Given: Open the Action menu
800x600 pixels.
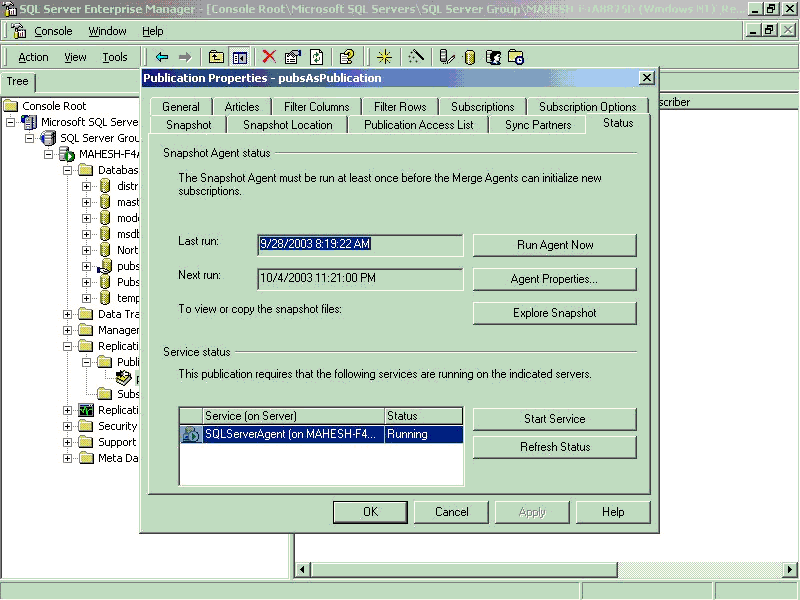Looking at the screenshot, I should coord(33,57).
